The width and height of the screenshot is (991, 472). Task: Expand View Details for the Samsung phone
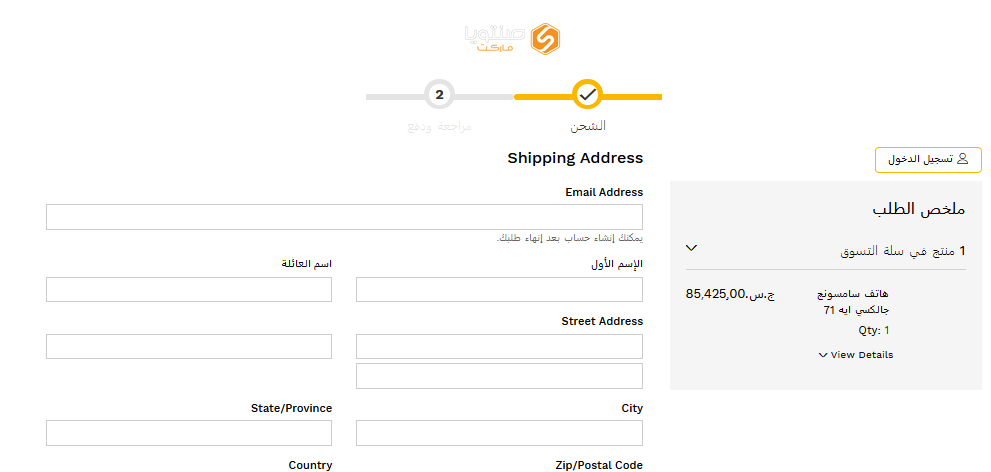click(x=856, y=355)
